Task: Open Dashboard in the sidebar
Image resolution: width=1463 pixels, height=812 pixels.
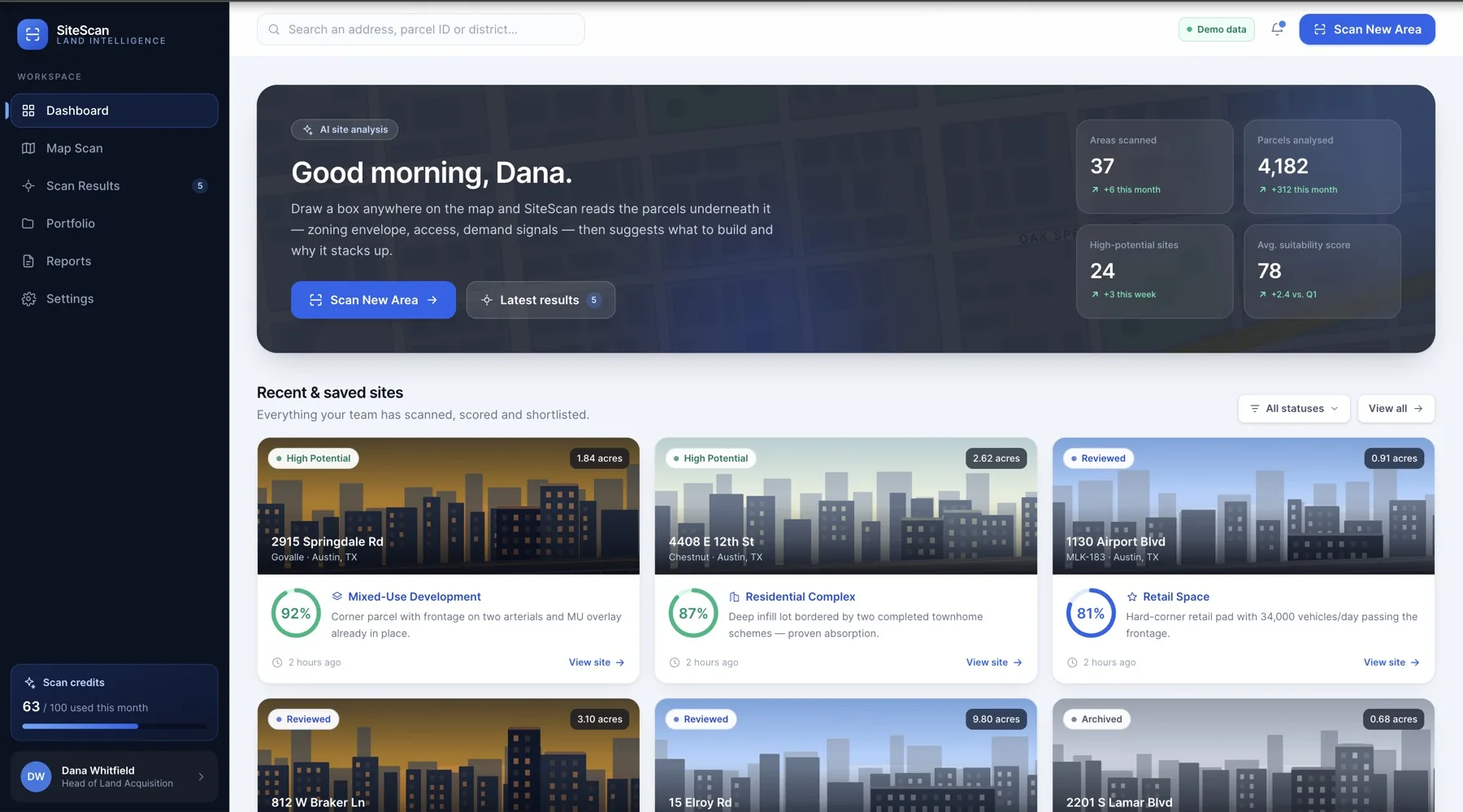Action: click(x=114, y=111)
